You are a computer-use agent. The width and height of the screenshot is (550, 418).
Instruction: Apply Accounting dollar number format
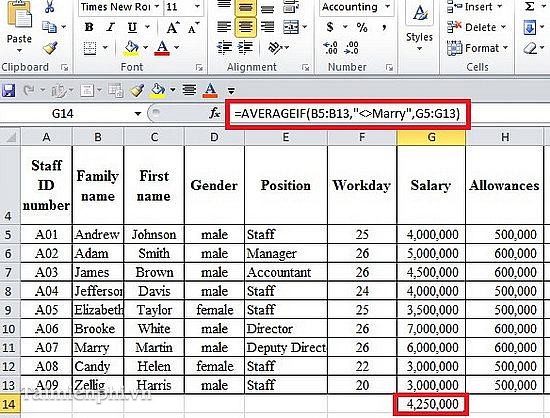(x=330, y=27)
